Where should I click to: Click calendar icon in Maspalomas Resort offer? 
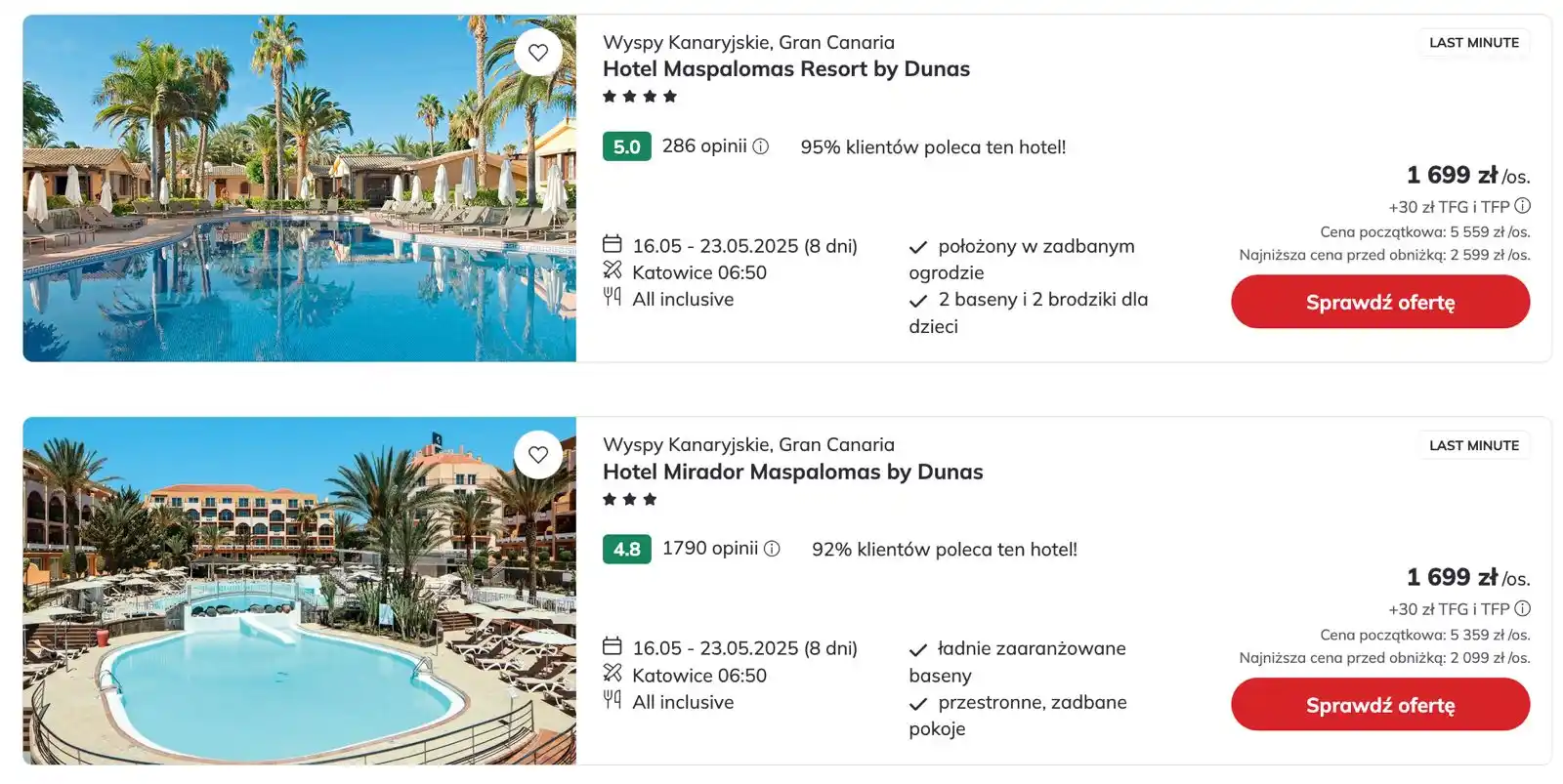coord(613,244)
